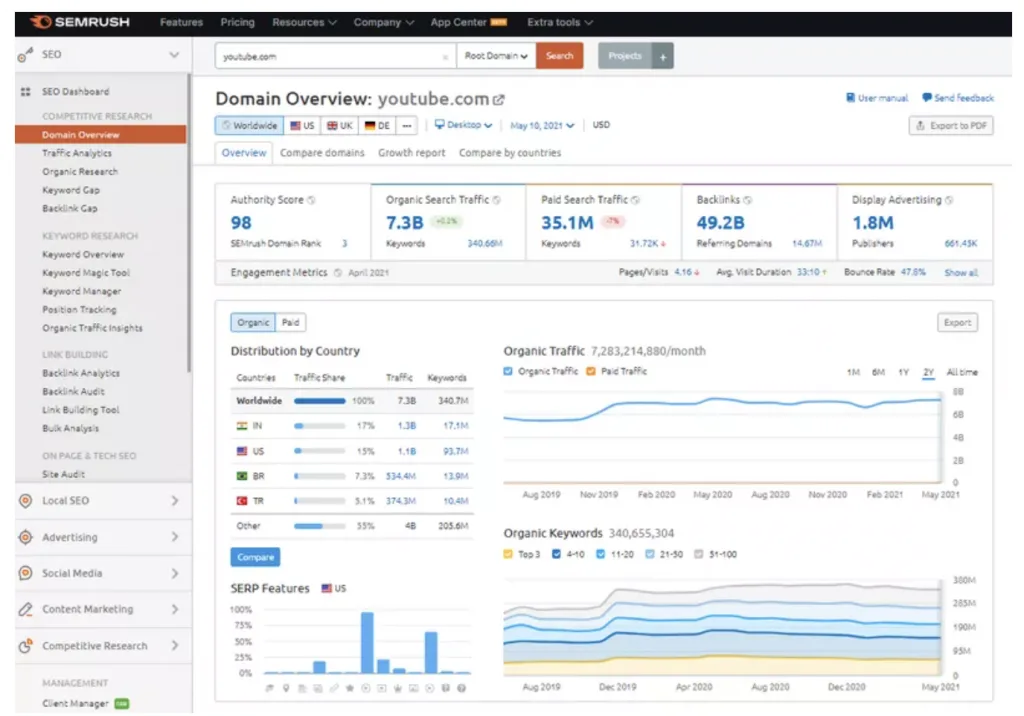Viewport: 1024px width, 716px height.
Task: Select the All time range
Action: pos(962,373)
